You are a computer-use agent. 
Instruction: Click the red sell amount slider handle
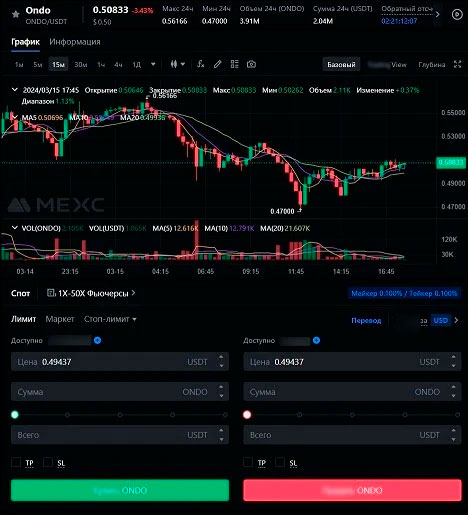click(x=247, y=415)
